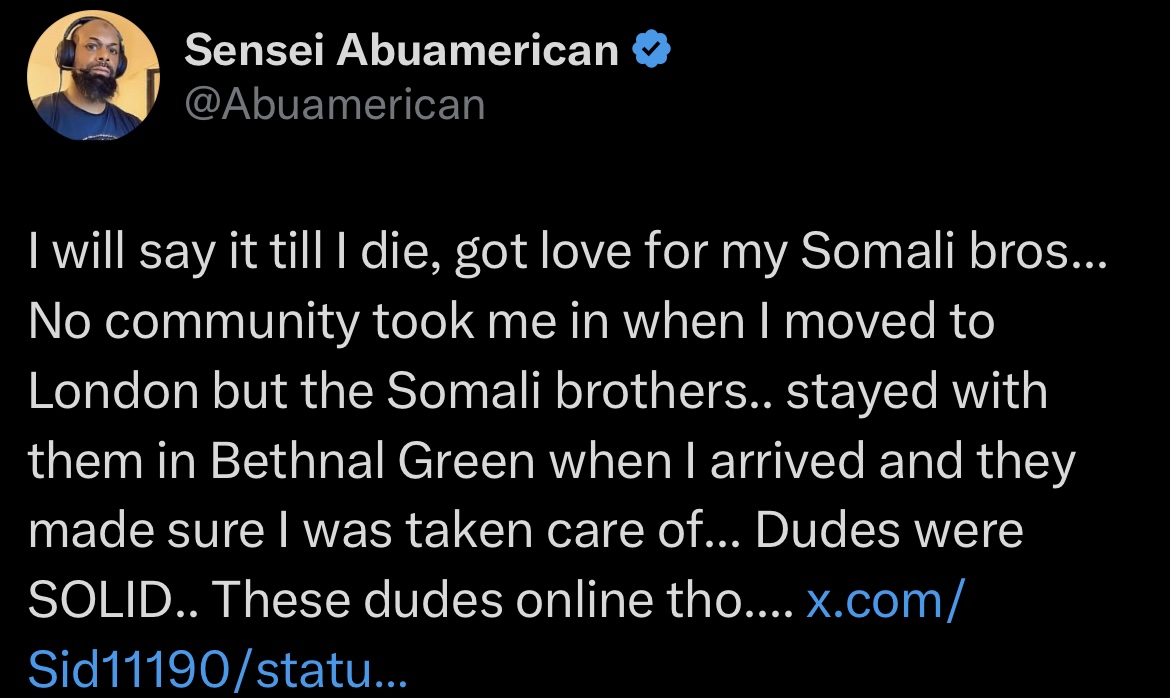Click the phrase 'Dudes were' in the tweet

click(x=889, y=530)
